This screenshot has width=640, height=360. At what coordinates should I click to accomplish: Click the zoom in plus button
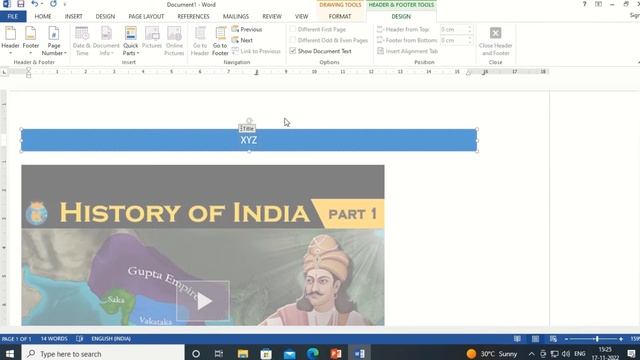tap(621, 339)
